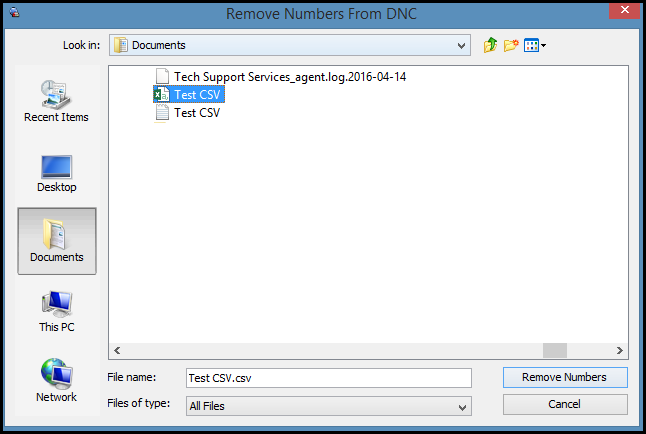Click inside the File name field

pyautogui.click(x=327, y=378)
